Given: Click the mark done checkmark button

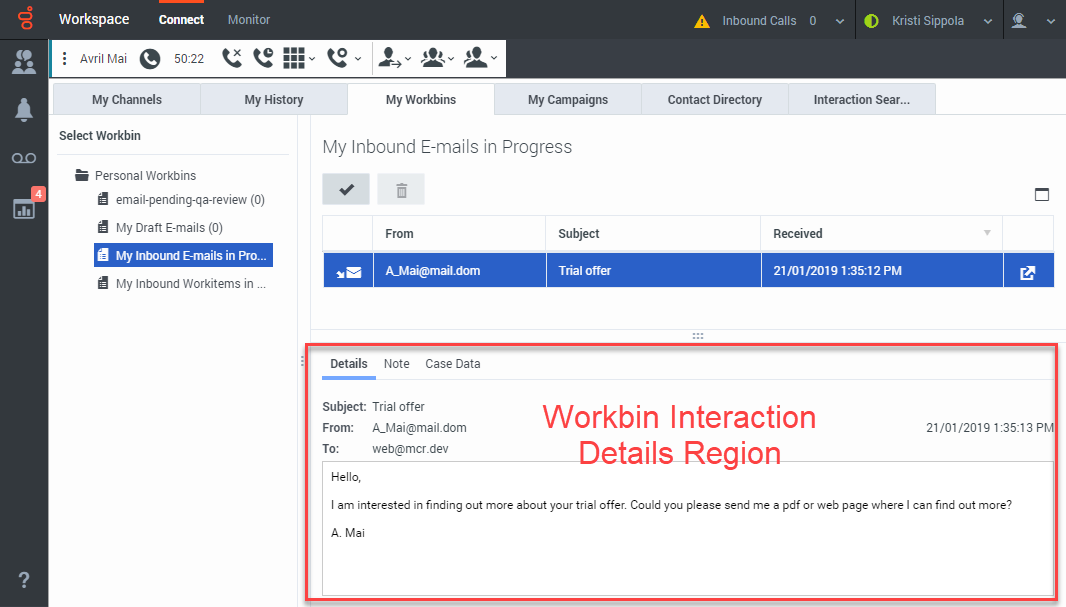Looking at the screenshot, I should pos(346,189).
